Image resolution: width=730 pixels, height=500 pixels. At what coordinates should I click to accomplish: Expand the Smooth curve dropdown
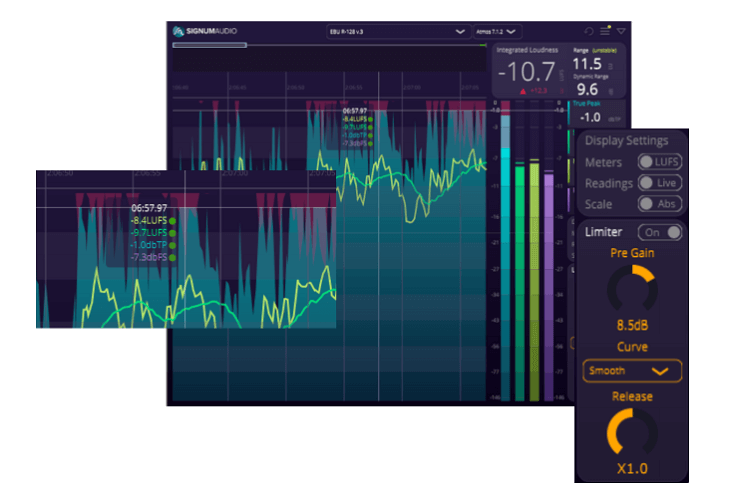(x=632, y=371)
